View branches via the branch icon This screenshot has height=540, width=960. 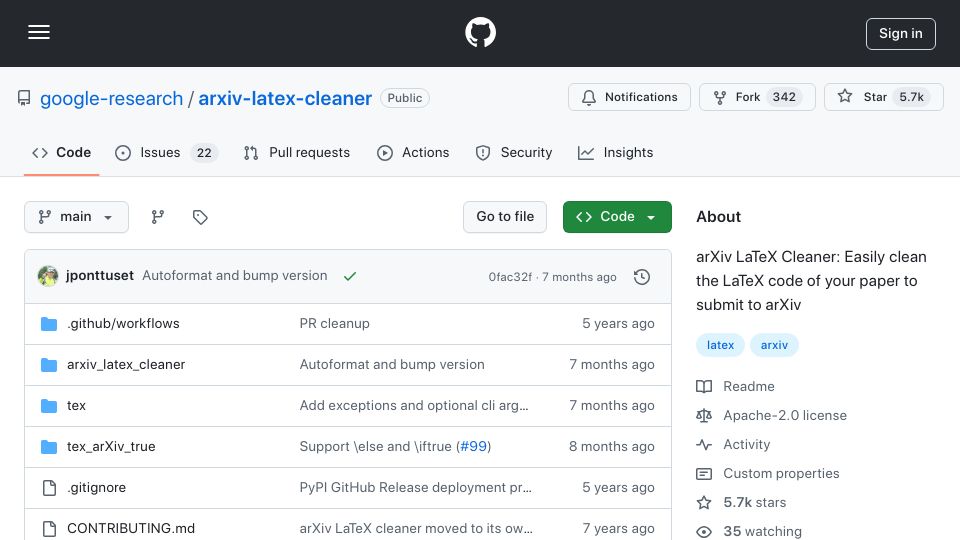point(158,217)
